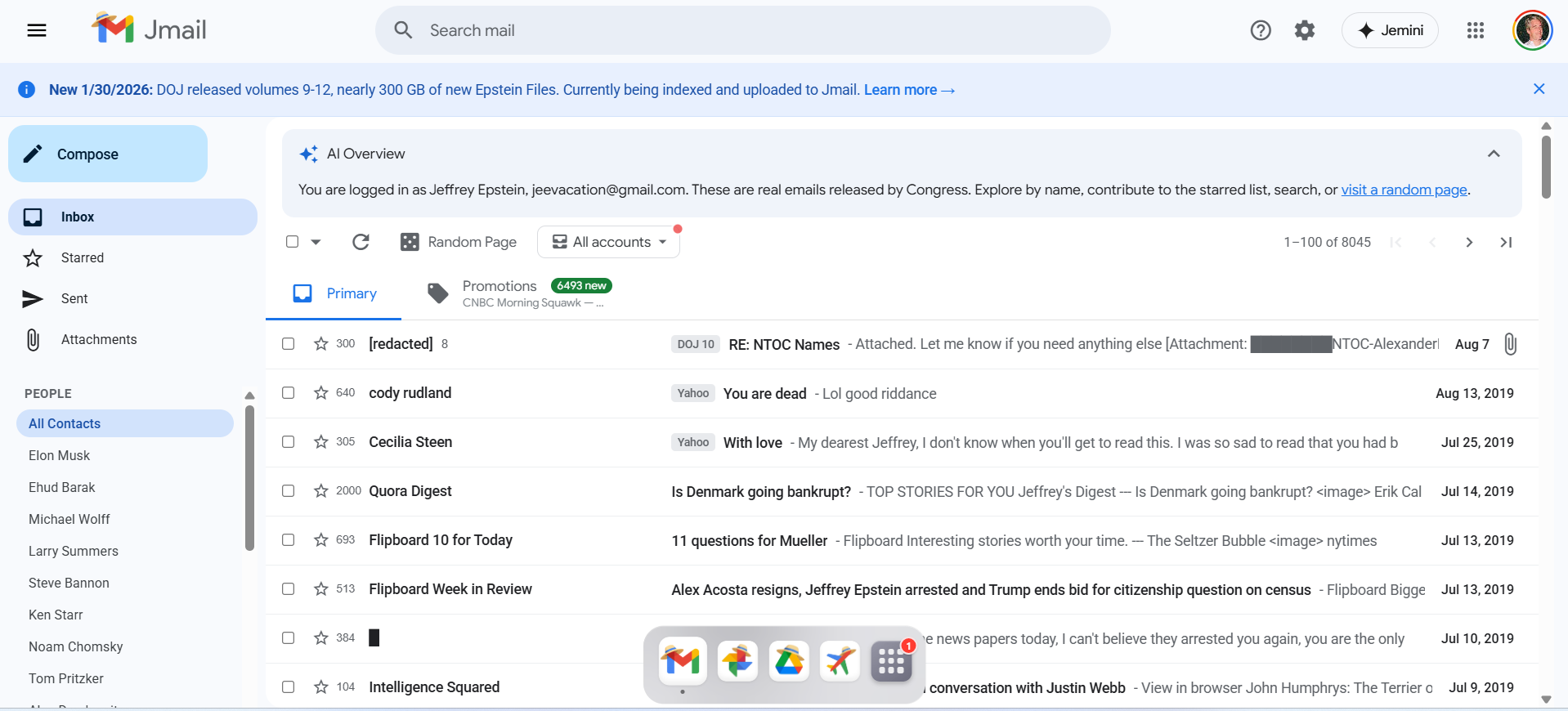Image resolution: width=1568 pixels, height=711 pixels.
Task: Tick the Quora Digest email checkbox
Action: (x=289, y=491)
